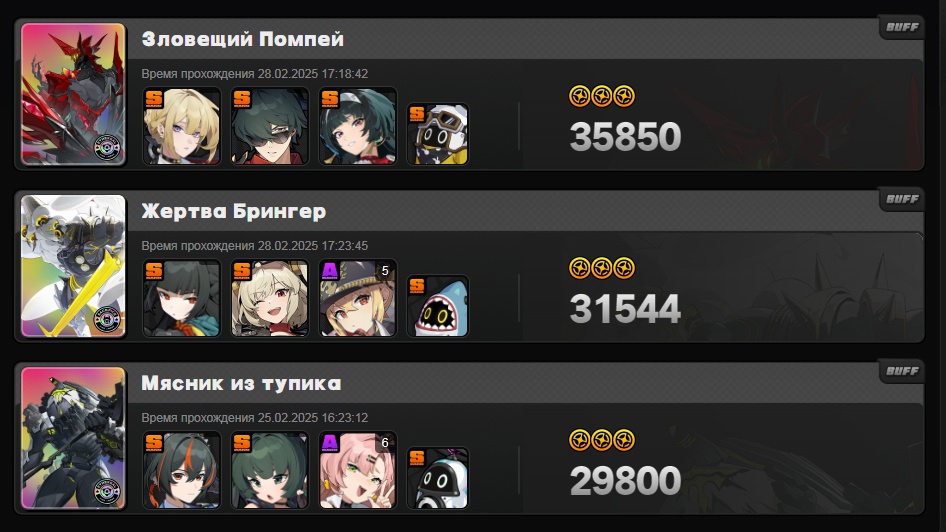
Task: Click BUFF button on Жертва Брингер row
Action: pos(901,199)
